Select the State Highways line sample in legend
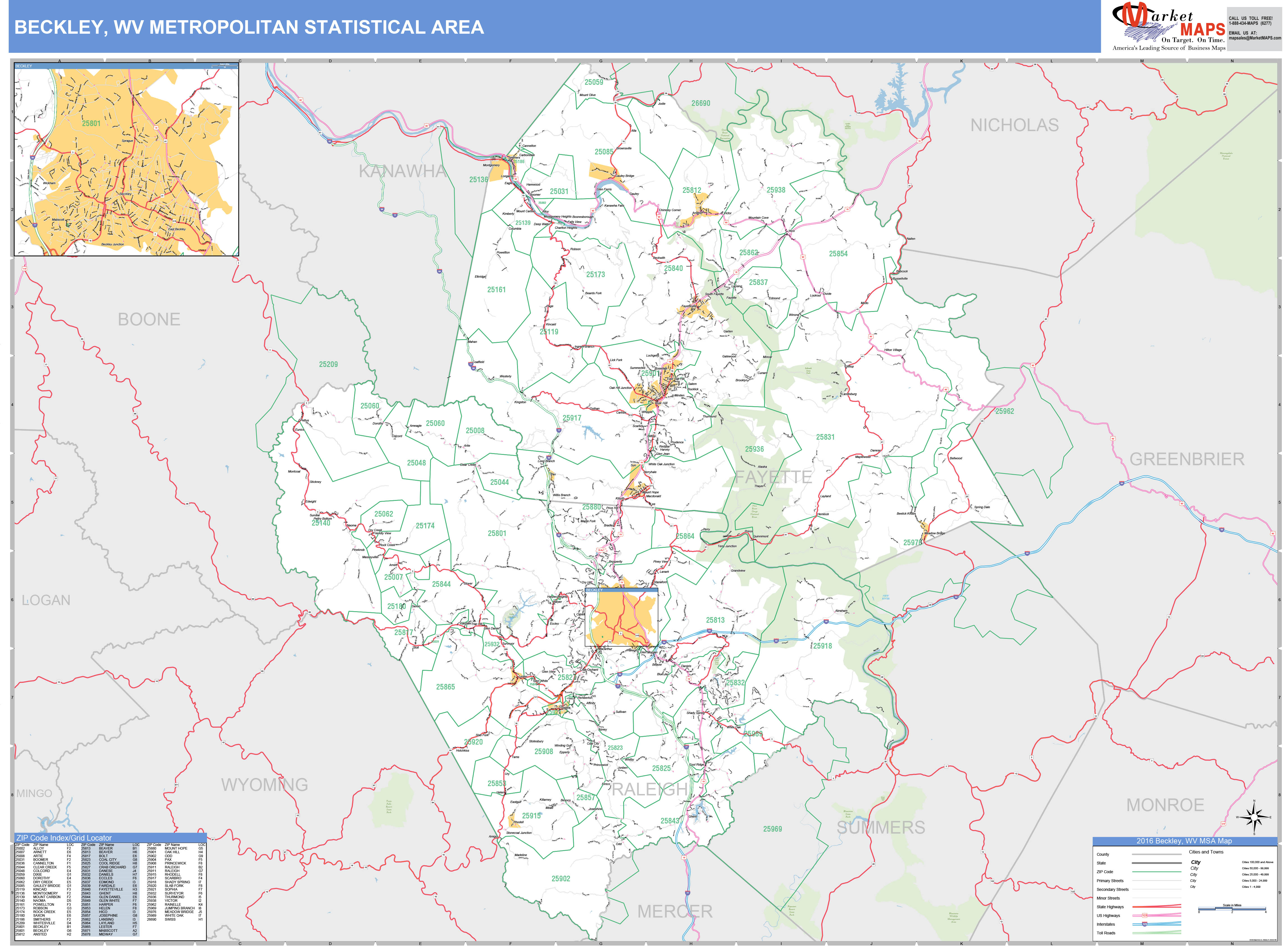1288x947 pixels. pyautogui.click(x=1156, y=907)
